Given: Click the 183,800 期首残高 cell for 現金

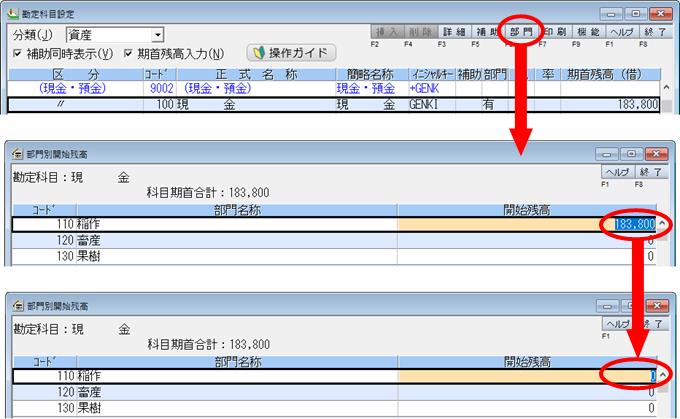Looking at the screenshot, I should (610, 105).
